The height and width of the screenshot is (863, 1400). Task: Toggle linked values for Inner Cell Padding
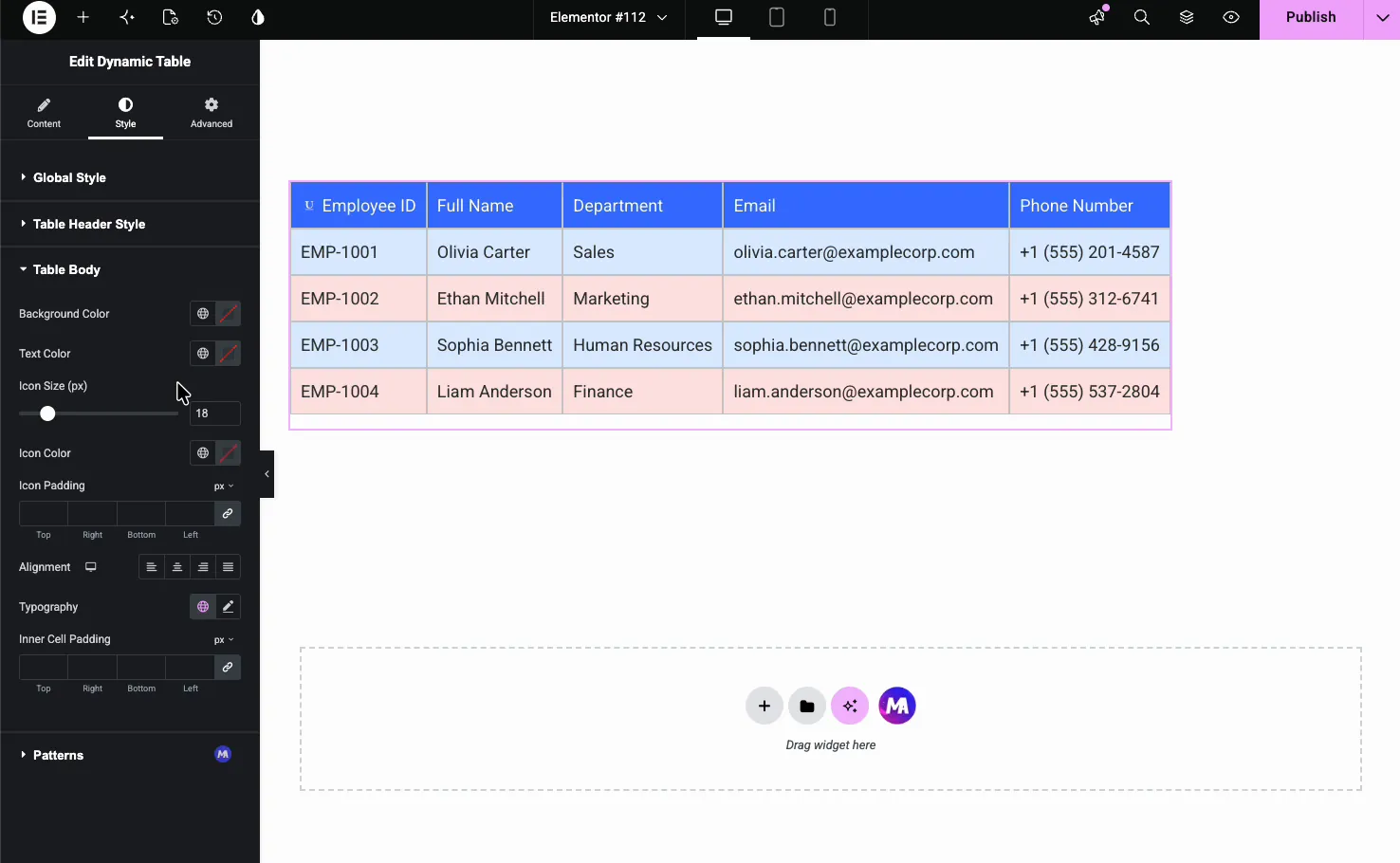click(228, 667)
